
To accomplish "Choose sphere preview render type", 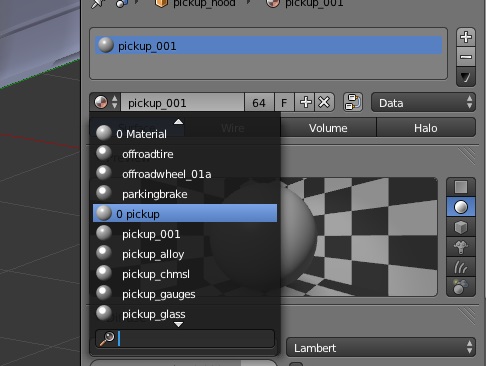I will click(x=461, y=207).
